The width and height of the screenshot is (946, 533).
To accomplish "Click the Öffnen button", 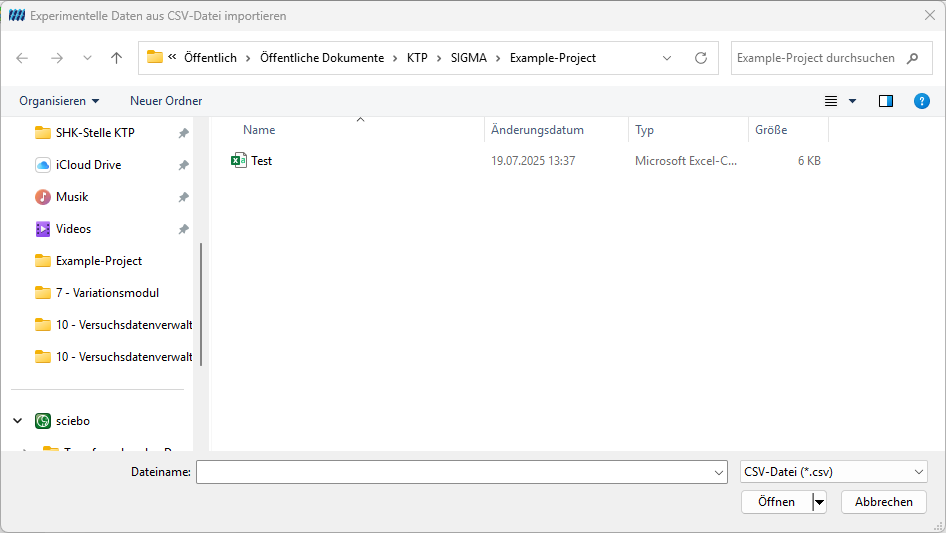I will point(776,502).
